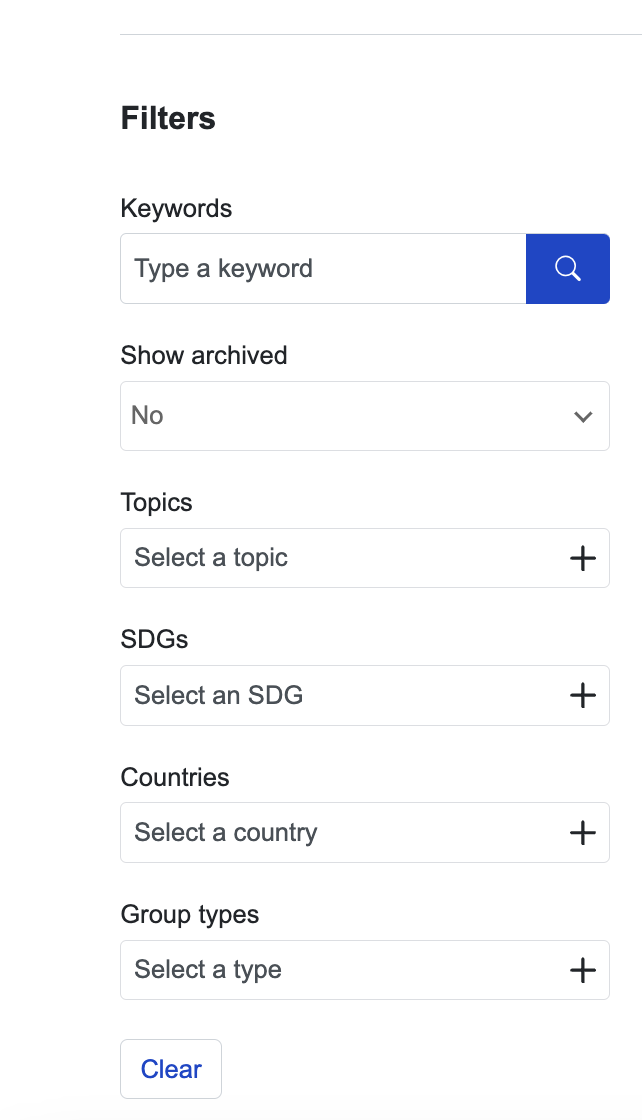Expand the Select a type selector
This screenshot has height=1120, width=642.
point(365,969)
